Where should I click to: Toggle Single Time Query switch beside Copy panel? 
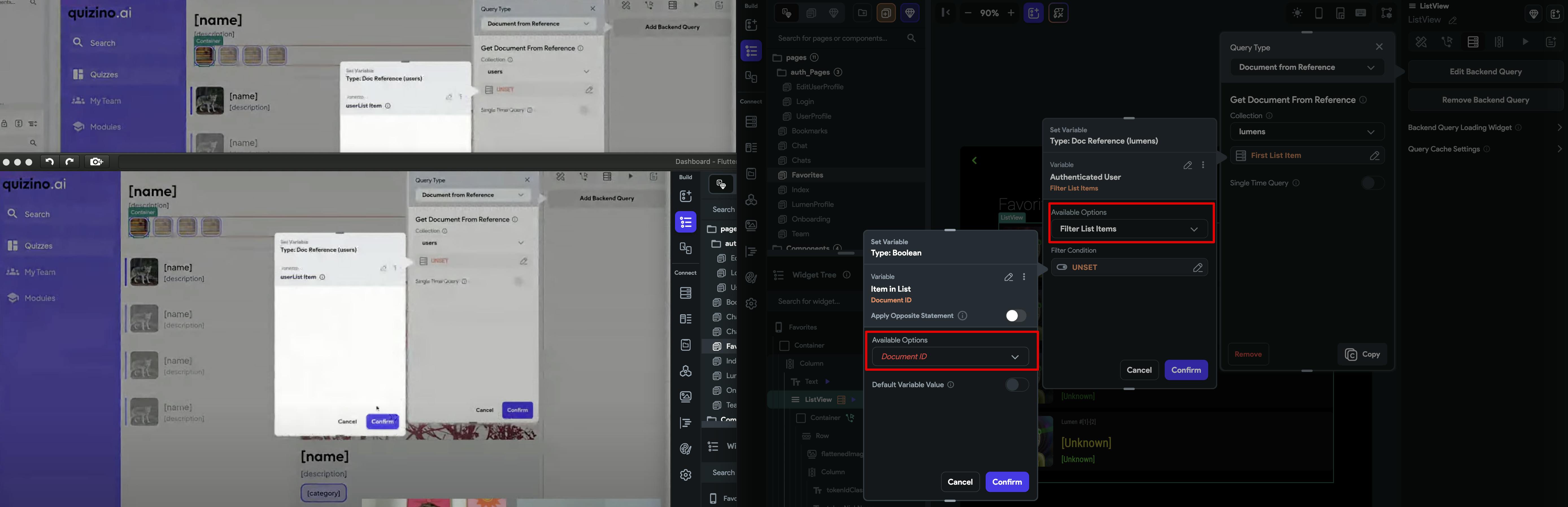click(x=1373, y=183)
